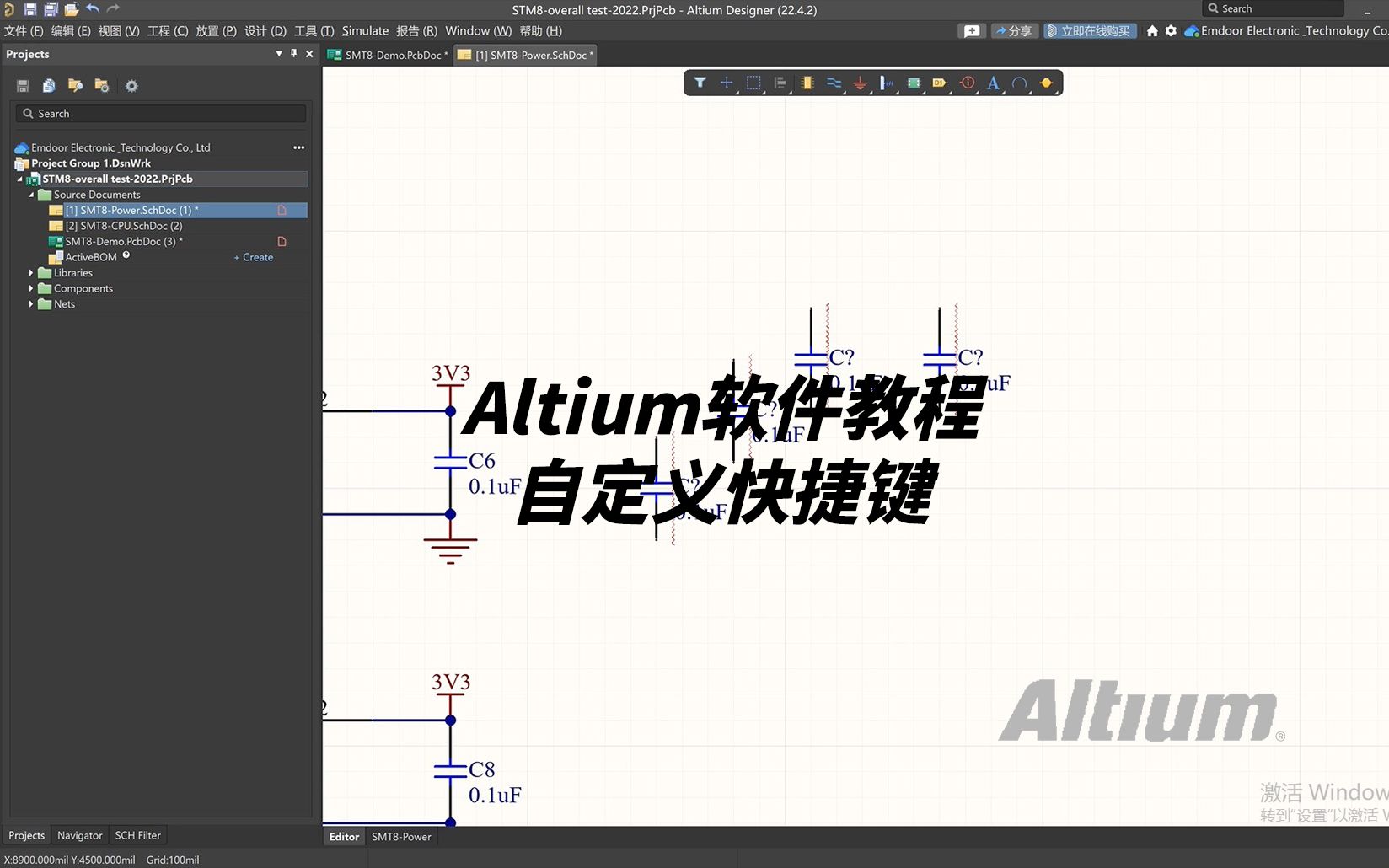Open the 报告 (R) menu

417,30
